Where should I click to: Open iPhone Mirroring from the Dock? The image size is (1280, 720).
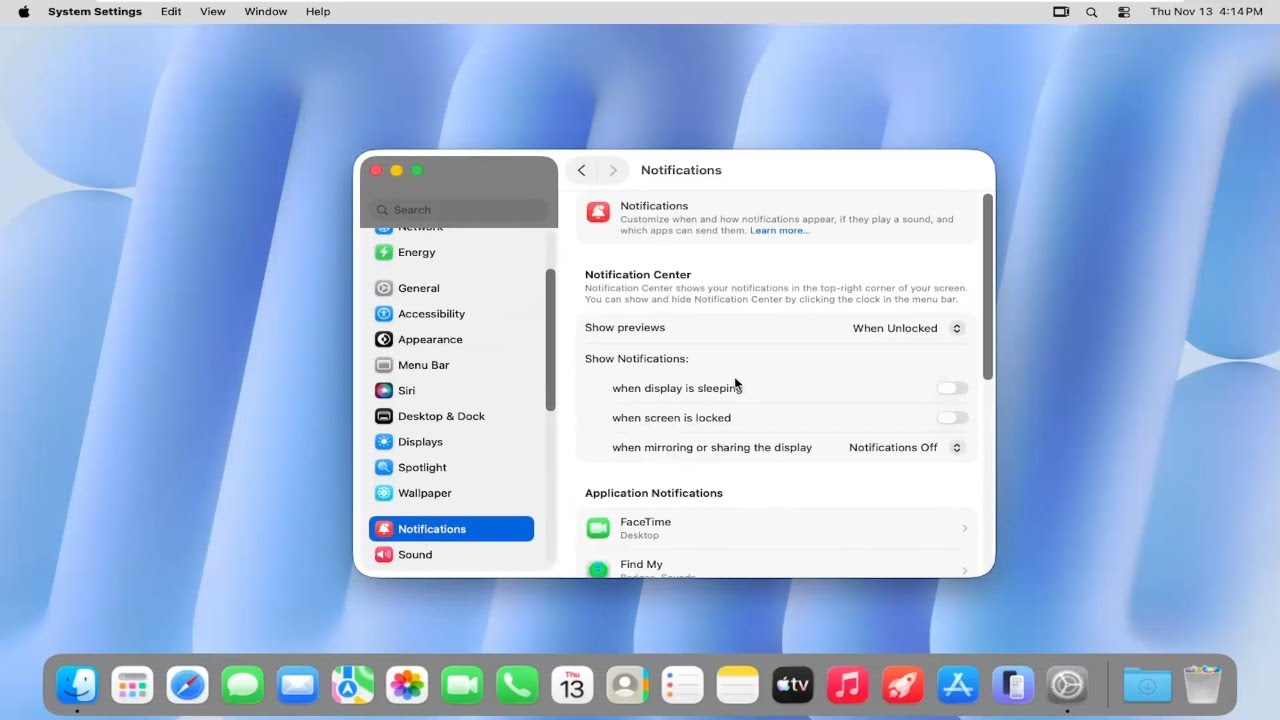click(1013, 685)
